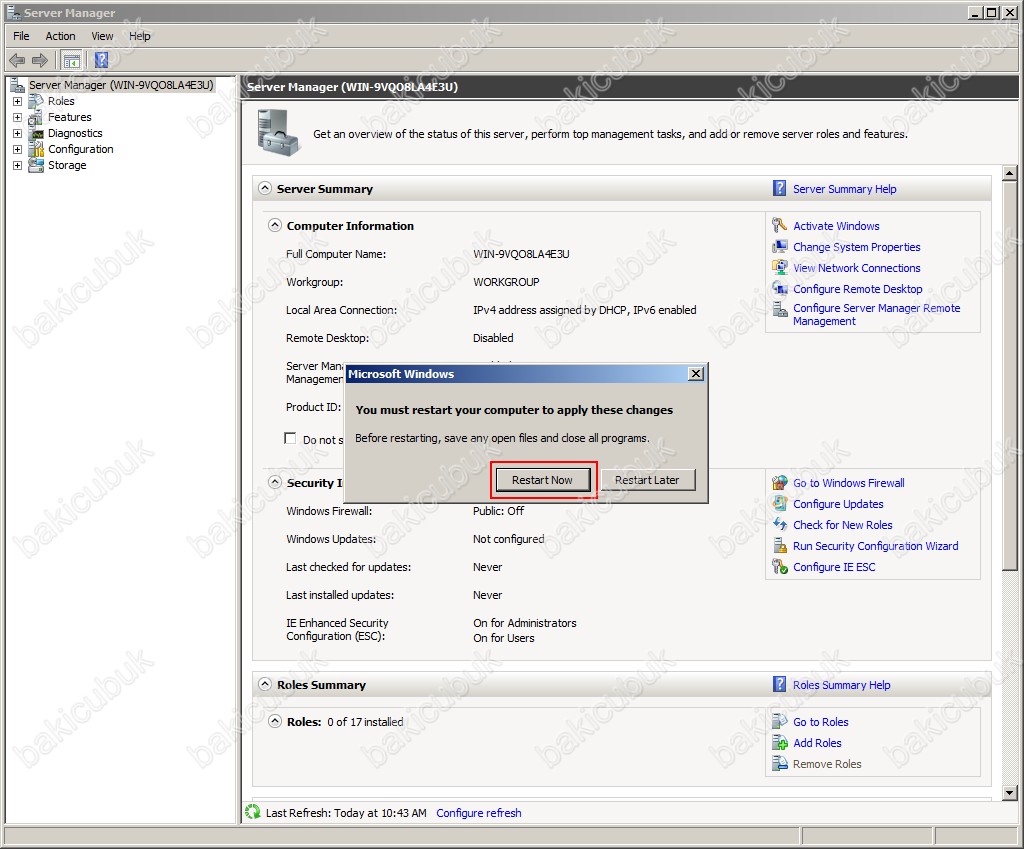The width and height of the screenshot is (1024, 849).
Task: Open the Change System Properties link
Action: [x=856, y=247]
